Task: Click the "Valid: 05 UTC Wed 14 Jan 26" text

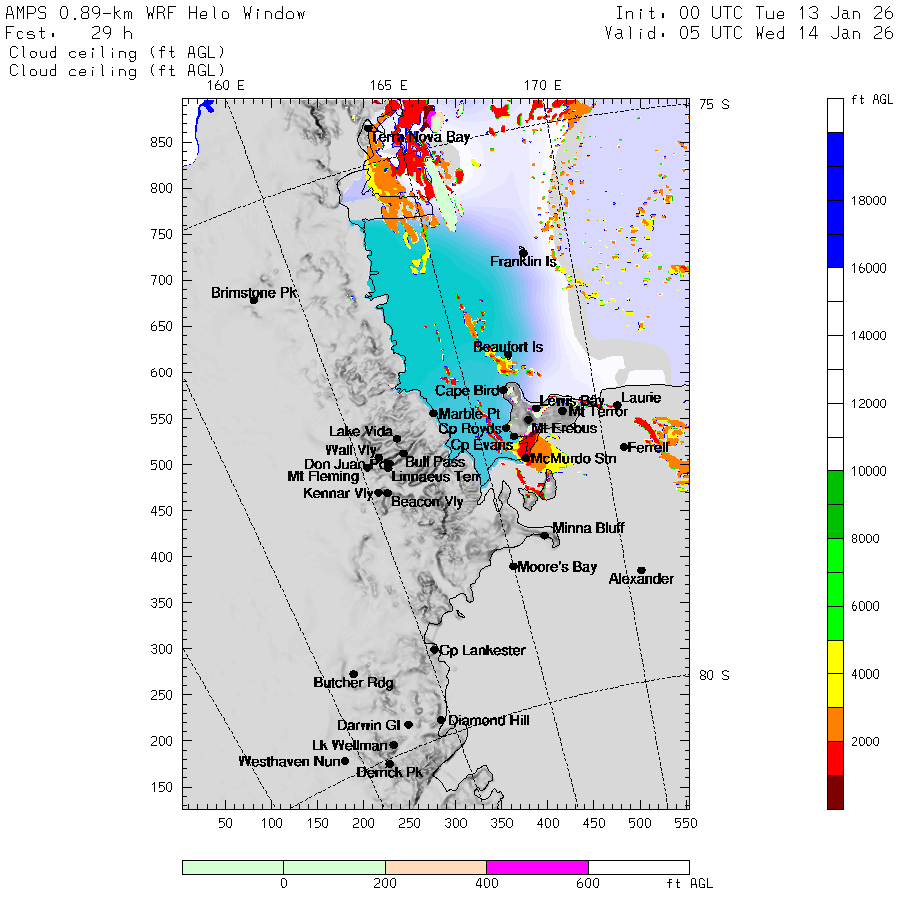Action: pyautogui.click(x=749, y=33)
